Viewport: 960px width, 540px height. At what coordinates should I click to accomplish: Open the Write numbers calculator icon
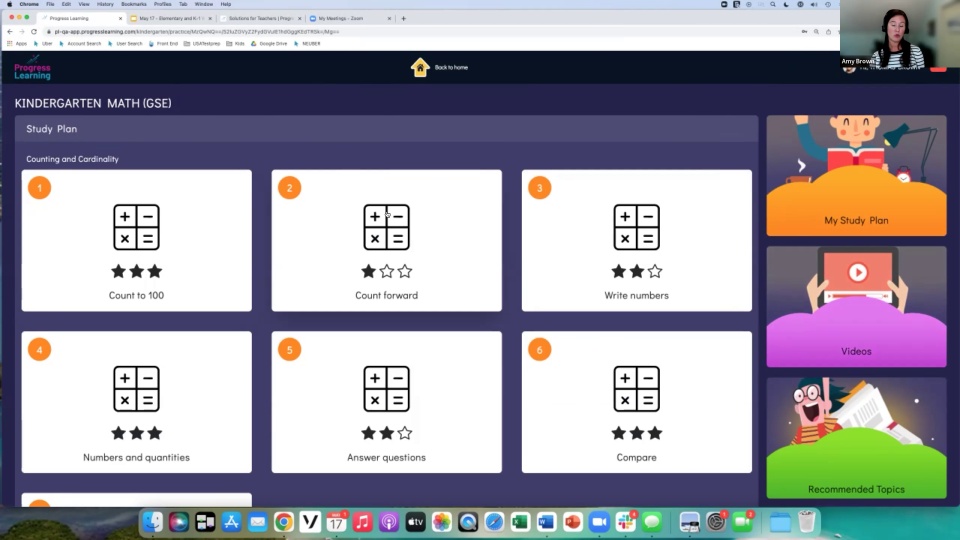(636, 227)
